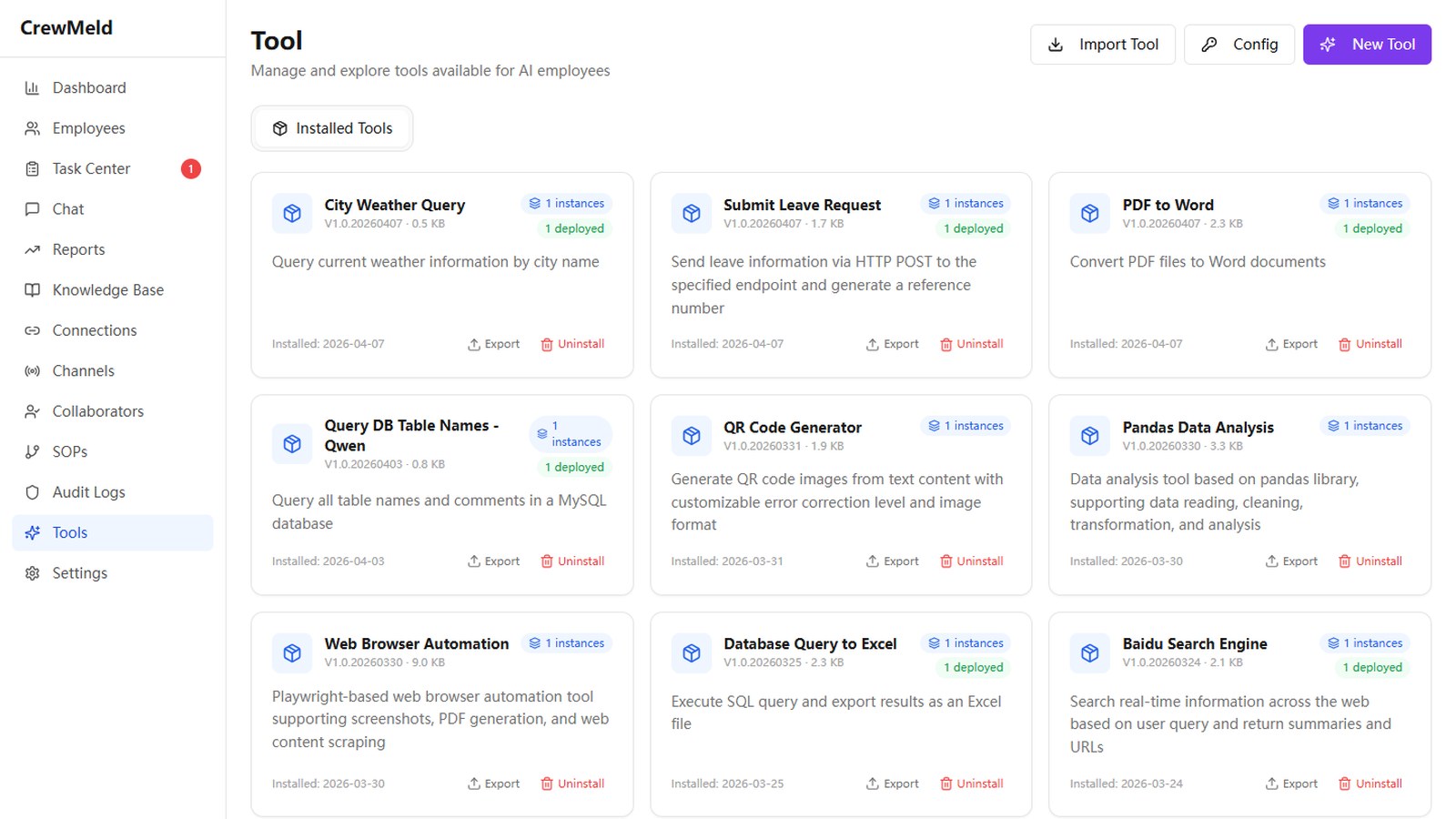Click the Task Center clipboard icon

click(x=33, y=168)
